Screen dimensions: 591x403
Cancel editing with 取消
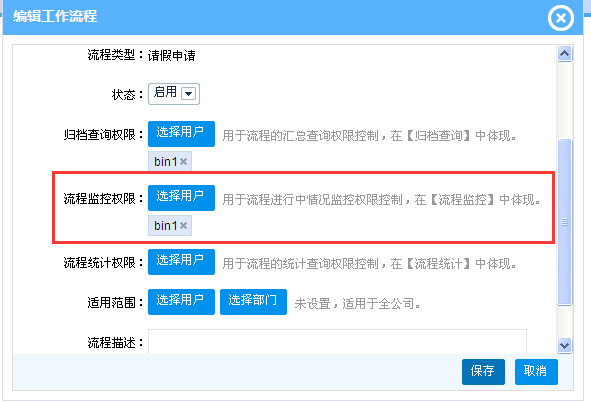pyautogui.click(x=536, y=372)
